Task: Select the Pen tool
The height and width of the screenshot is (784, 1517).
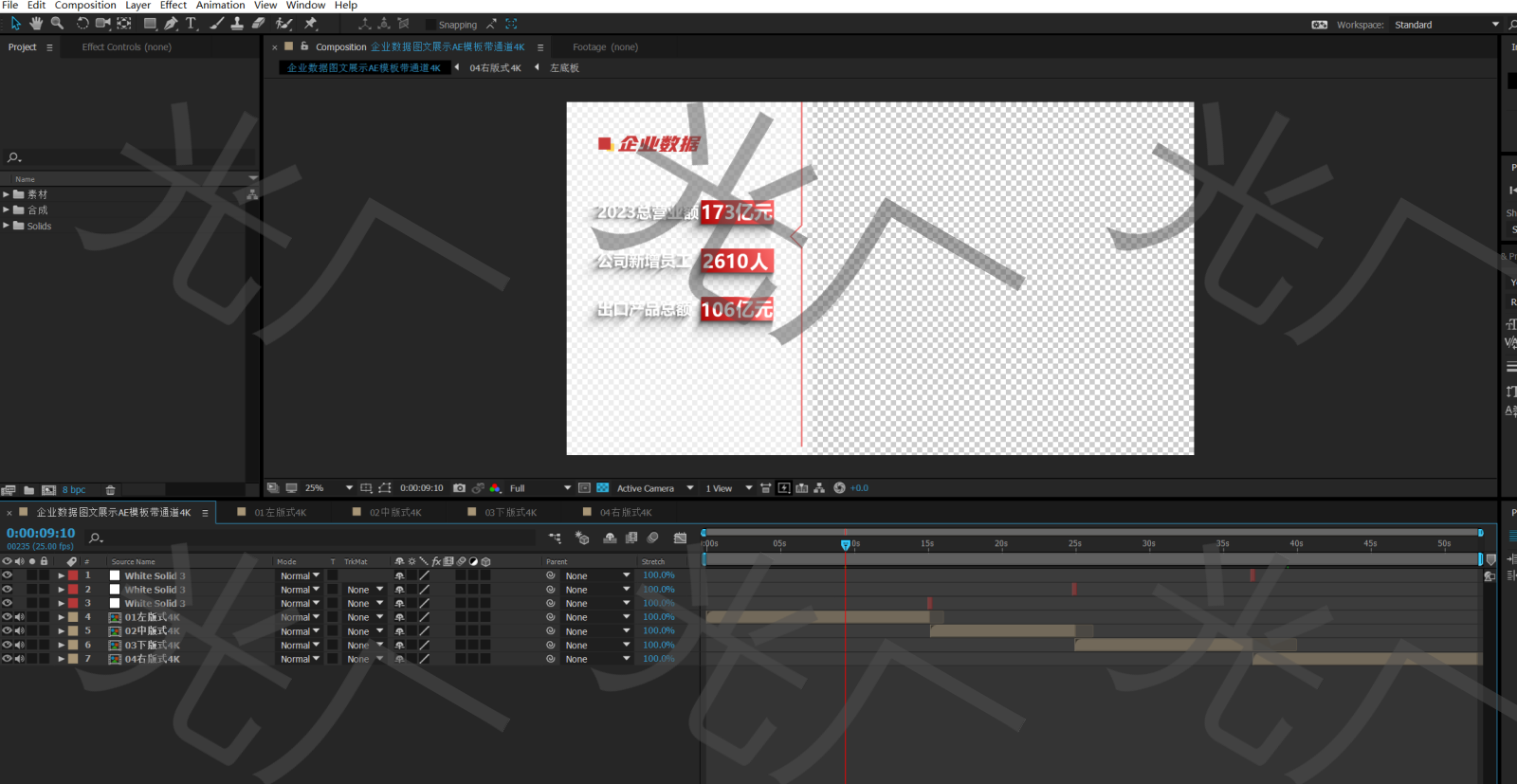Action: click(171, 24)
